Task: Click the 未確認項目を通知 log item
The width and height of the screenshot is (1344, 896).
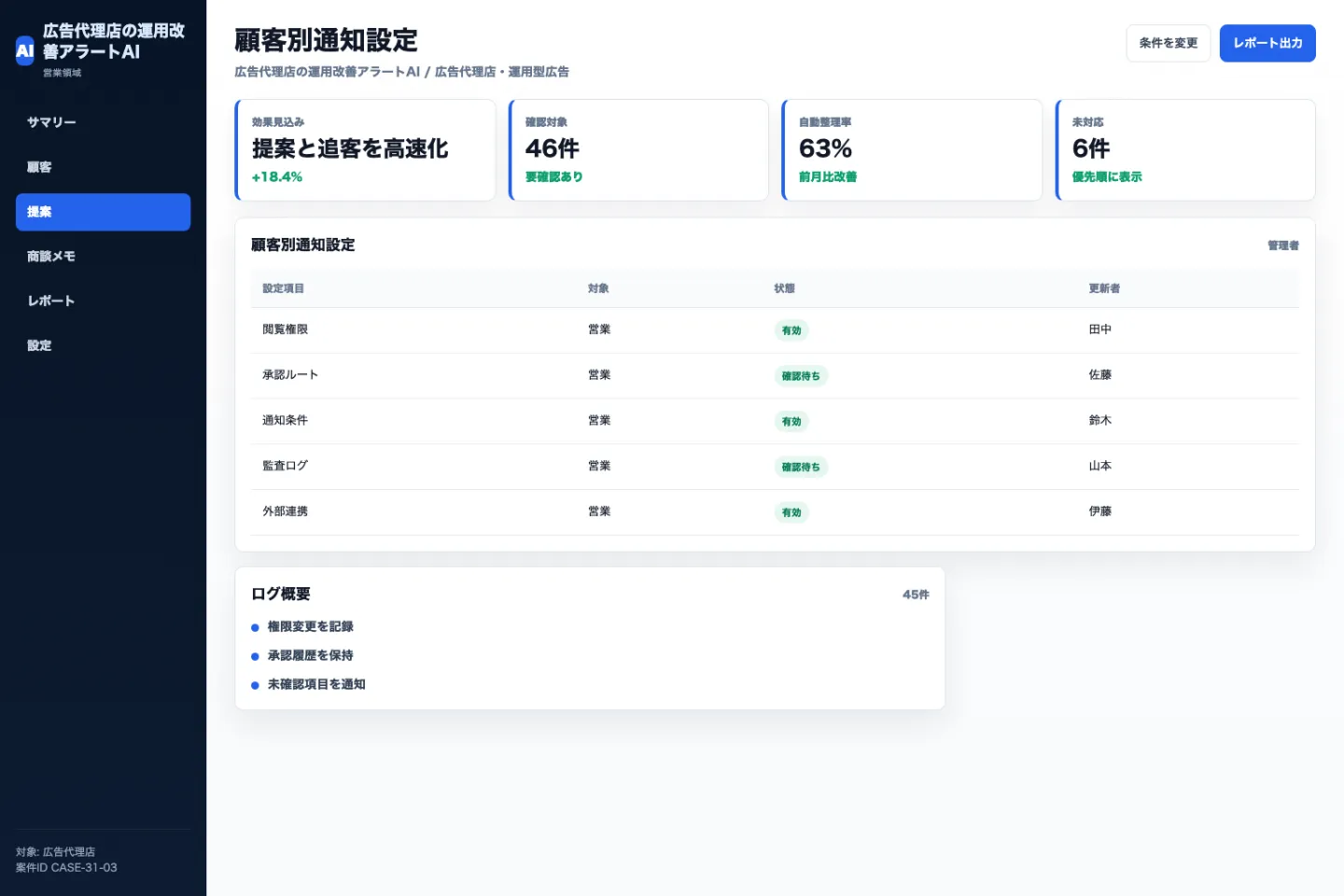Action: coord(316,684)
